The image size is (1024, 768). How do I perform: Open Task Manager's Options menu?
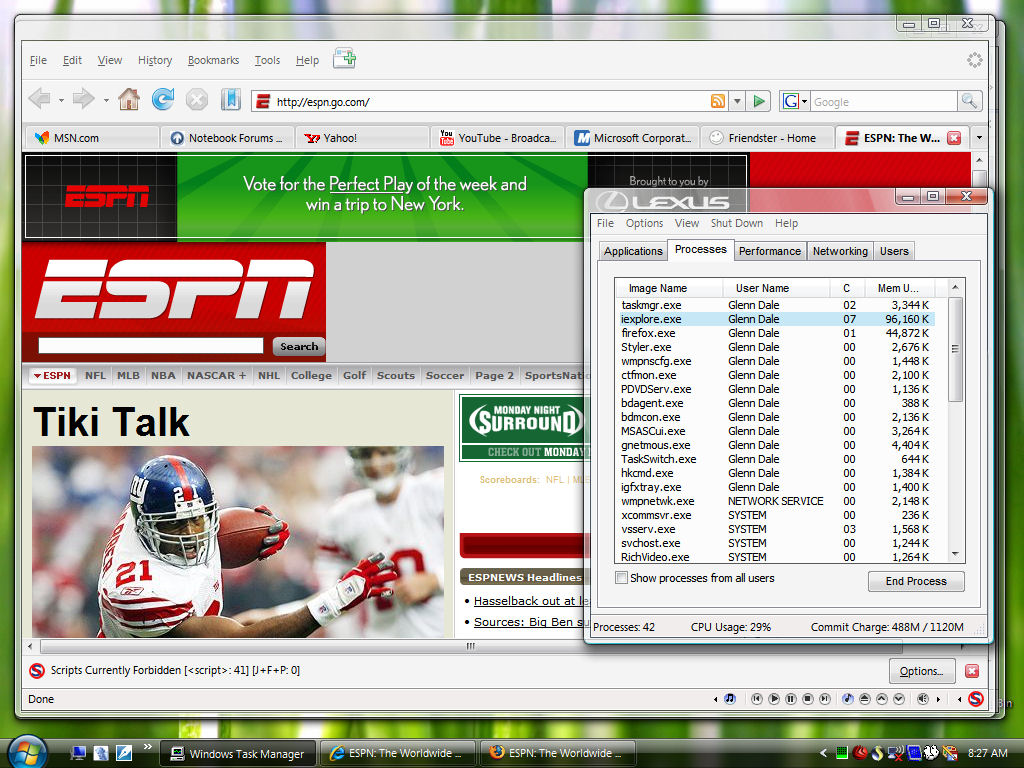644,223
